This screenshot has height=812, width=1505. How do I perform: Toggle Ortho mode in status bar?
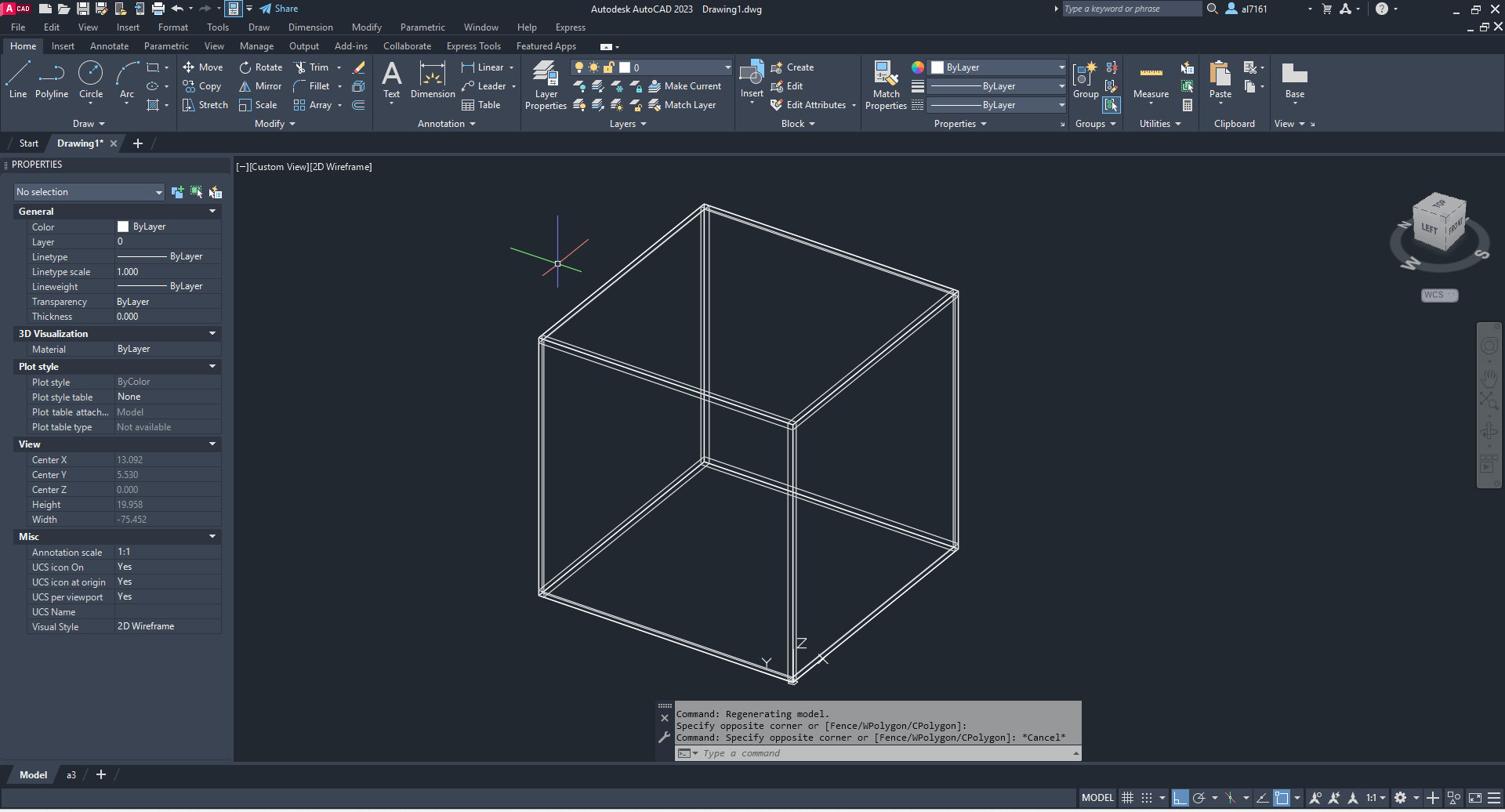[x=1180, y=798]
